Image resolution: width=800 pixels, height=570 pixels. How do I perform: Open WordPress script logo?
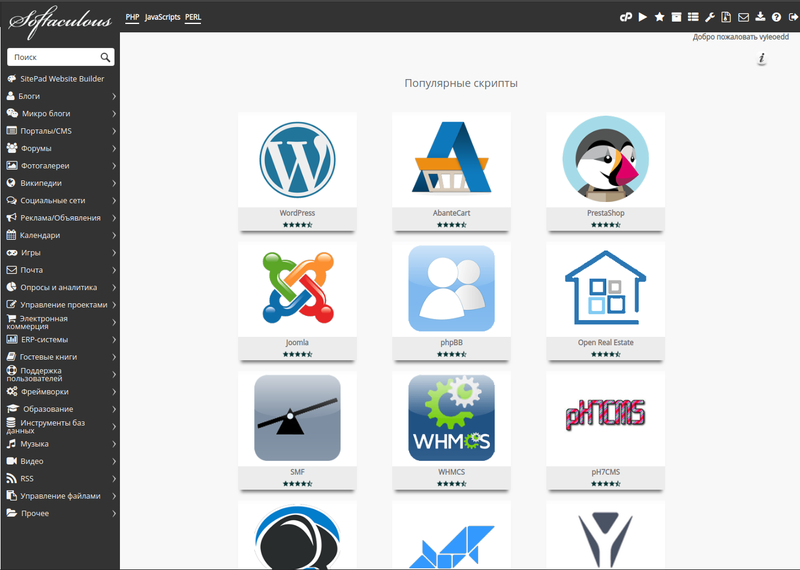coord(297,160)
